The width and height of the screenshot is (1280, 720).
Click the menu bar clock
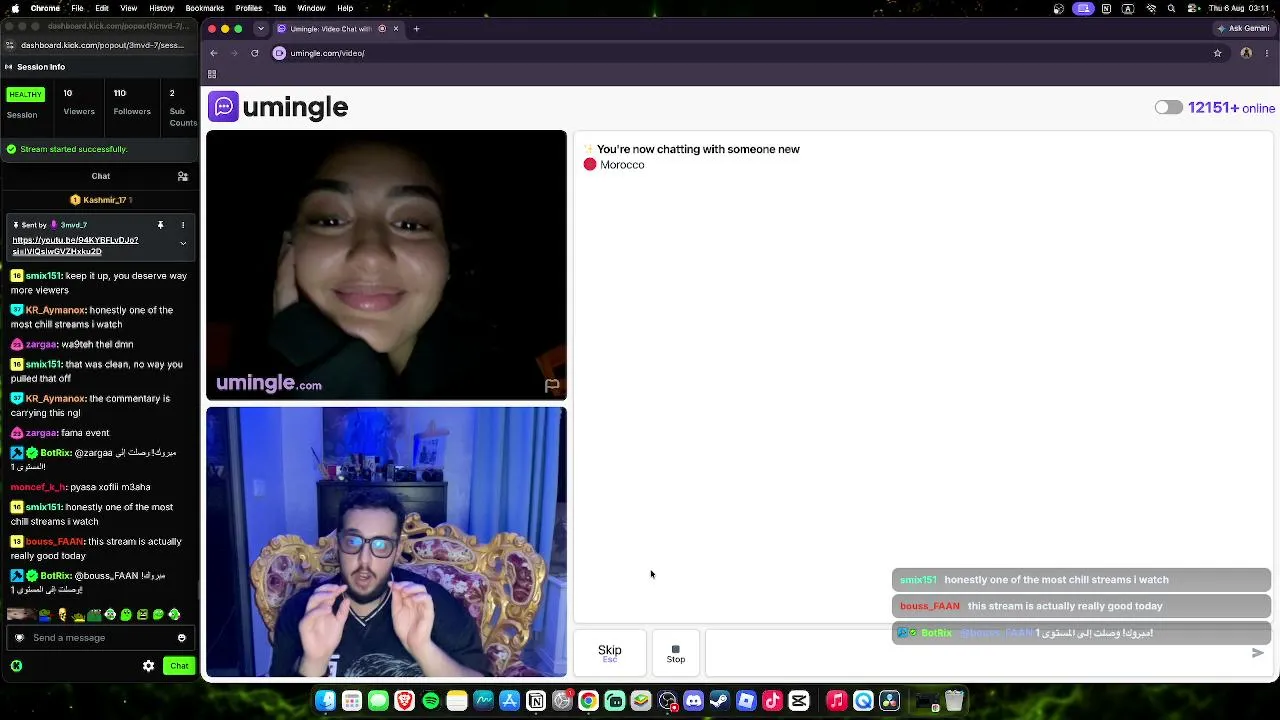click(1241, 8)
